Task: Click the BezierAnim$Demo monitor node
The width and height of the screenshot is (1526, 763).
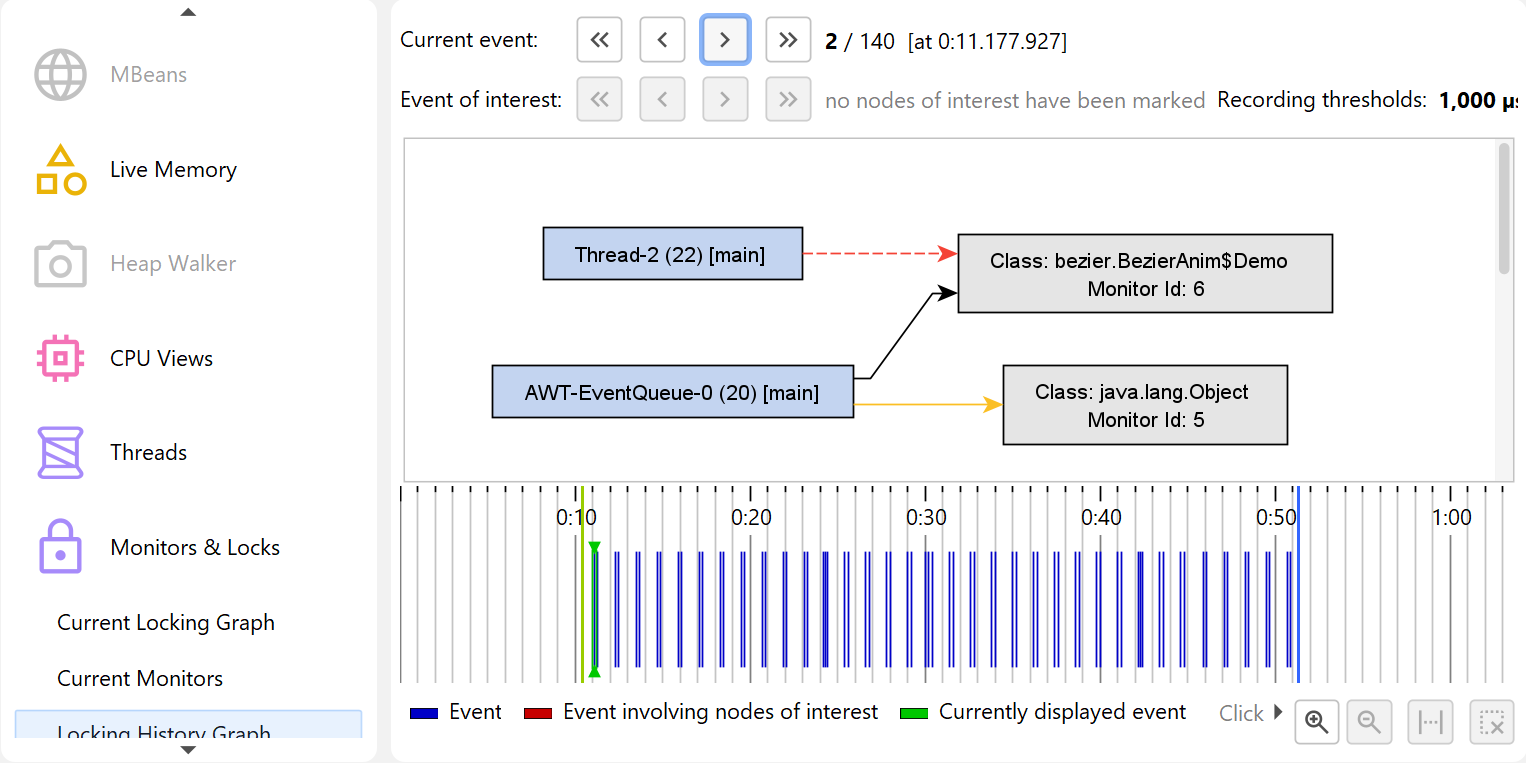Action: click(x=1145, y=274)
